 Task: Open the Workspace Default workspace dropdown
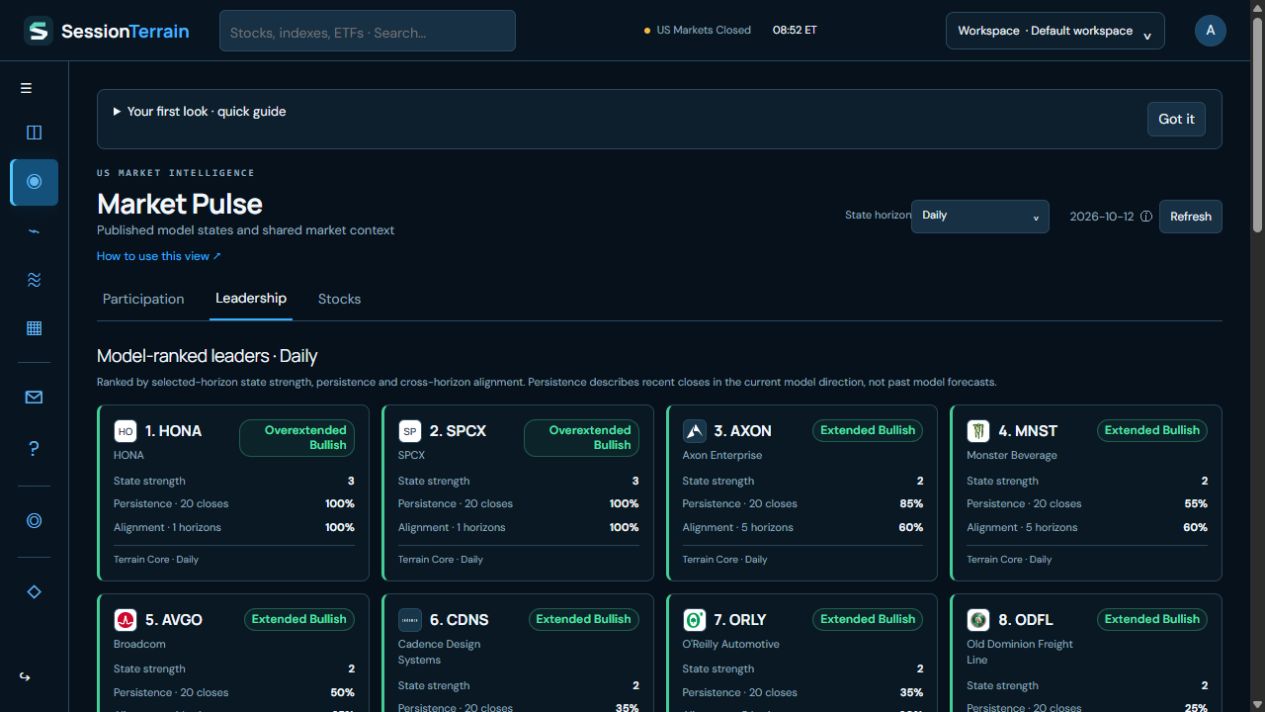(1055, 31)
